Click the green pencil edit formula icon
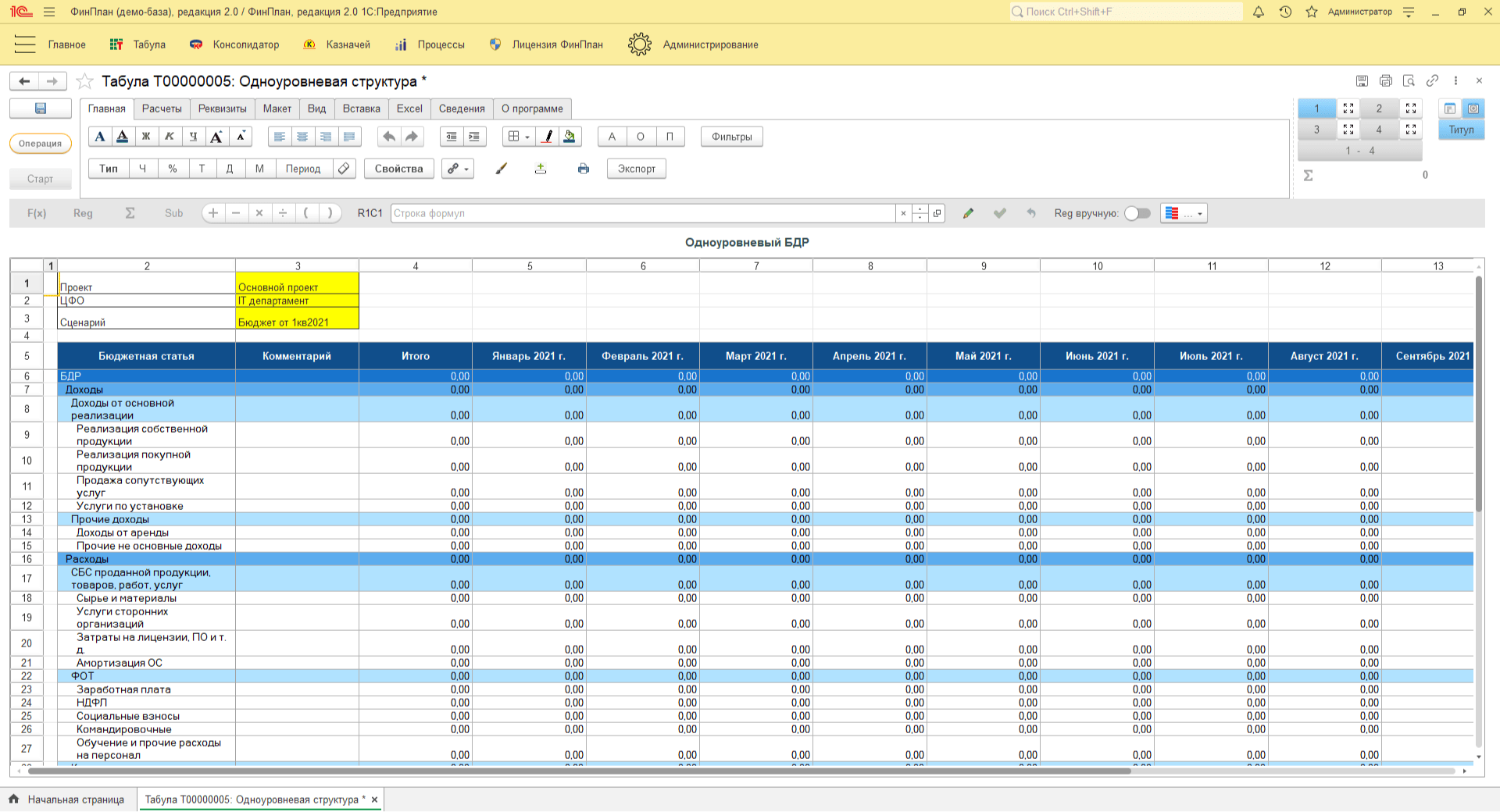Image resolution: width=1500 pixels, height=812 pixels. click(968, 213)
